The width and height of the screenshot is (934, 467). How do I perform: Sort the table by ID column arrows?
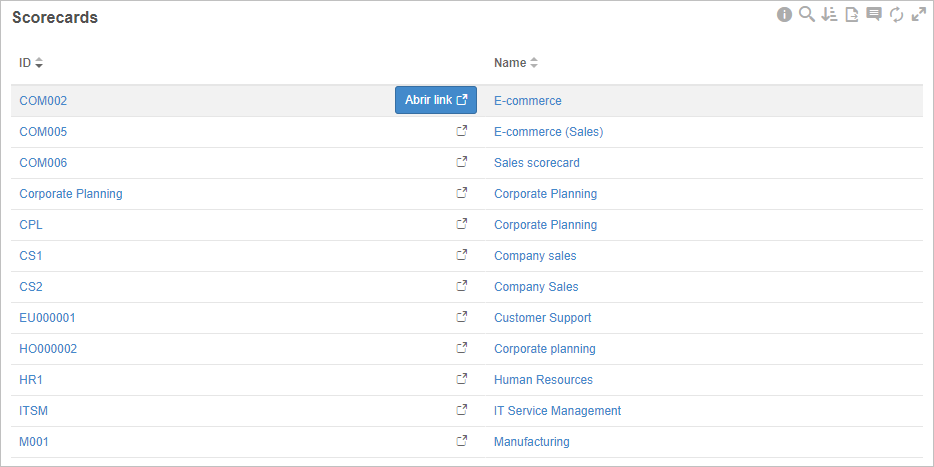click(x=39, y=63)
